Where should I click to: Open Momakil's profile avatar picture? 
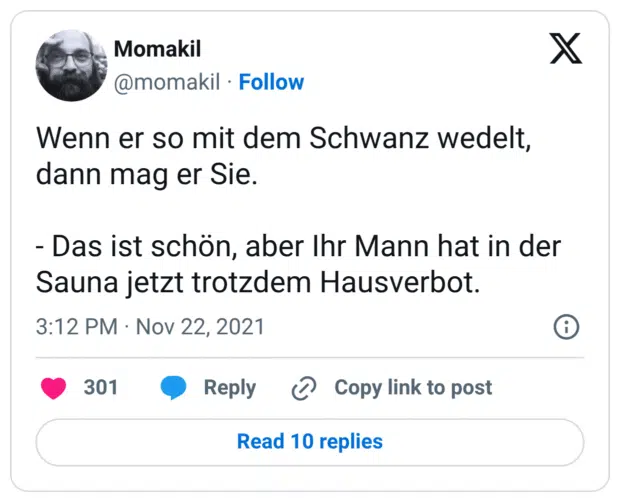tap(70, 66)
